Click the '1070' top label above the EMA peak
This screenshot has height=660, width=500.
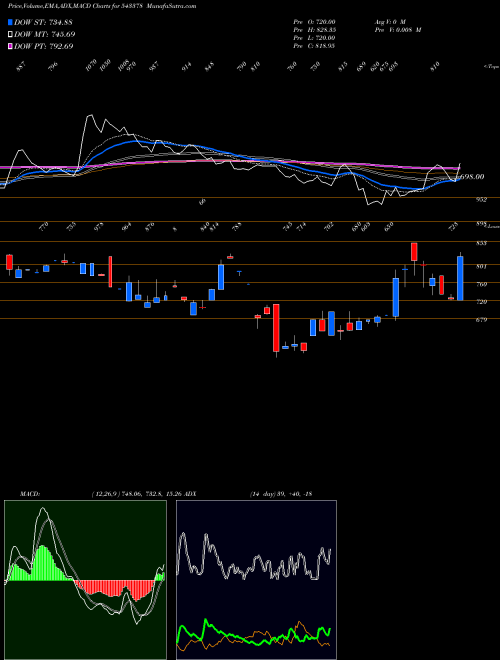coord(91,66)
